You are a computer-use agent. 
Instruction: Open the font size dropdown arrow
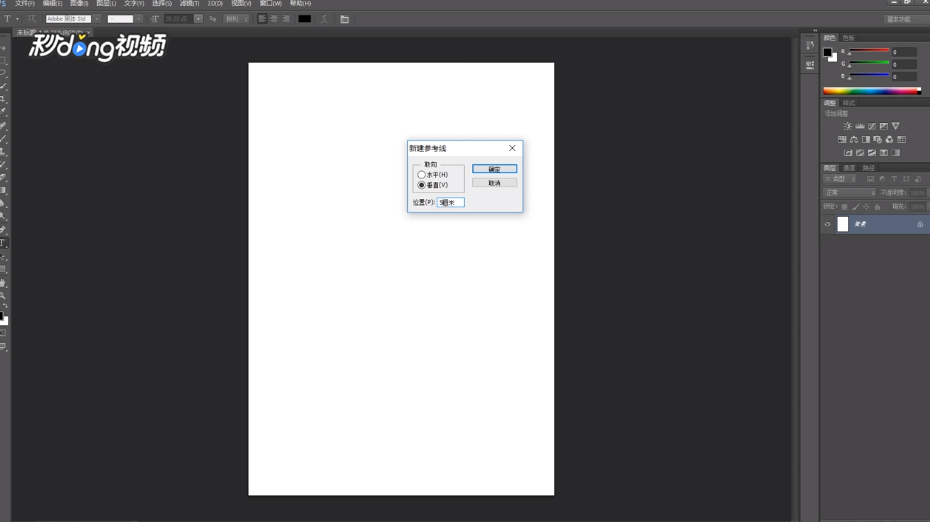198,19
